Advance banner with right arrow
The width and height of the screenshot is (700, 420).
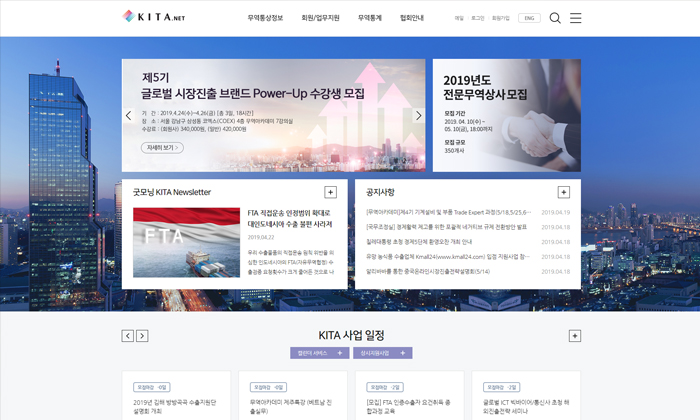pos(418,115)
